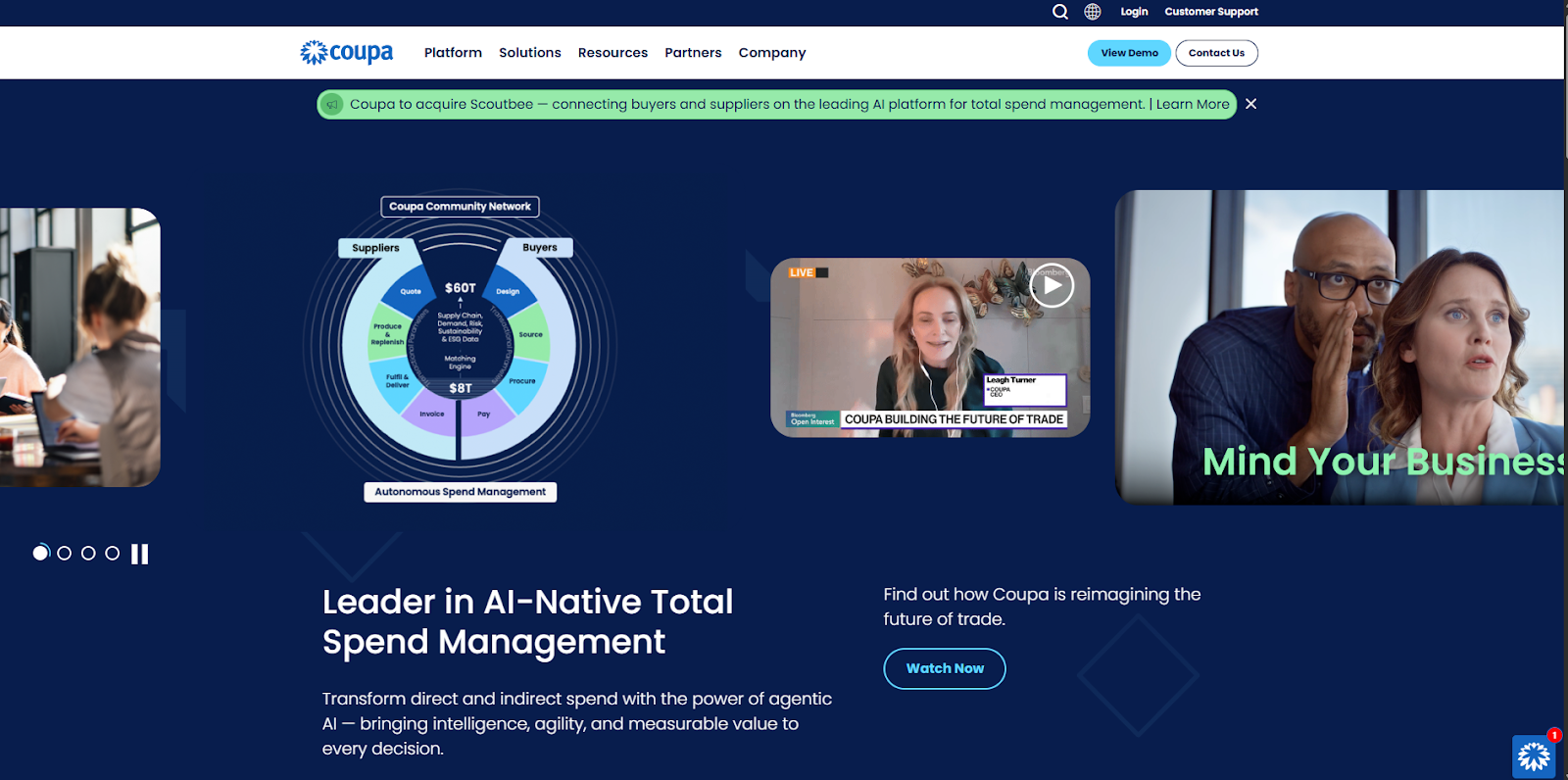Image resolution: width=1568 pixels, height=780 pixels.
Task: Pause the carousel slideshow
Action: (x=140, y=554)
